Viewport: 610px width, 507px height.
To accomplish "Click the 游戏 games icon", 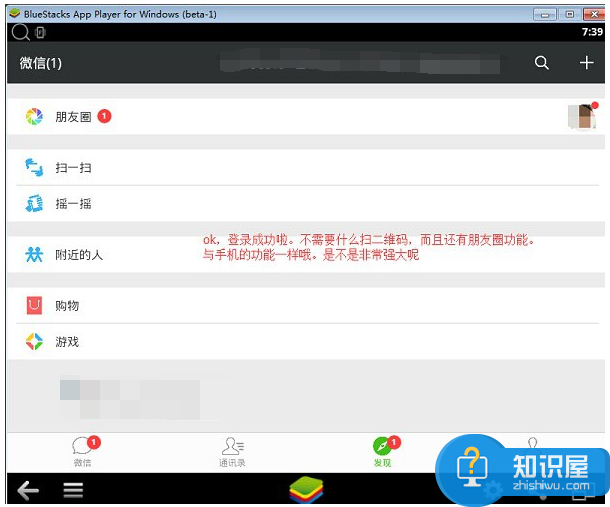I will click(x=34, y=341).
